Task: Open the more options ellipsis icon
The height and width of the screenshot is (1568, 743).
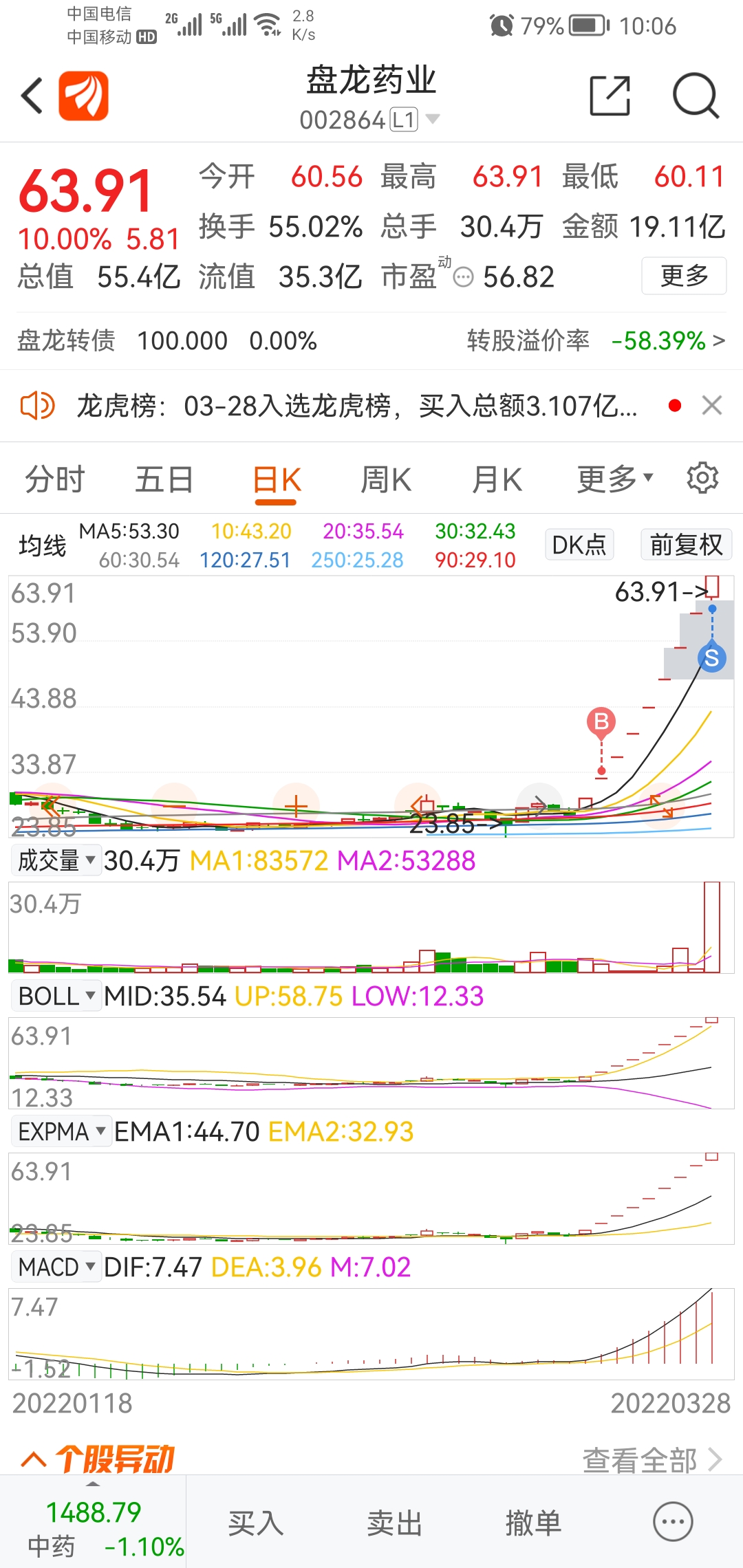Action: (673, 1521)
